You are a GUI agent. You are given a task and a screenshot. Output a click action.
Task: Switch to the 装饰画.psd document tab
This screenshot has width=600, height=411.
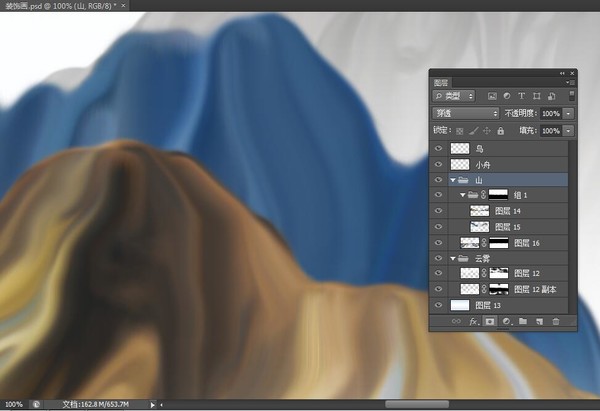click(60, 6)
